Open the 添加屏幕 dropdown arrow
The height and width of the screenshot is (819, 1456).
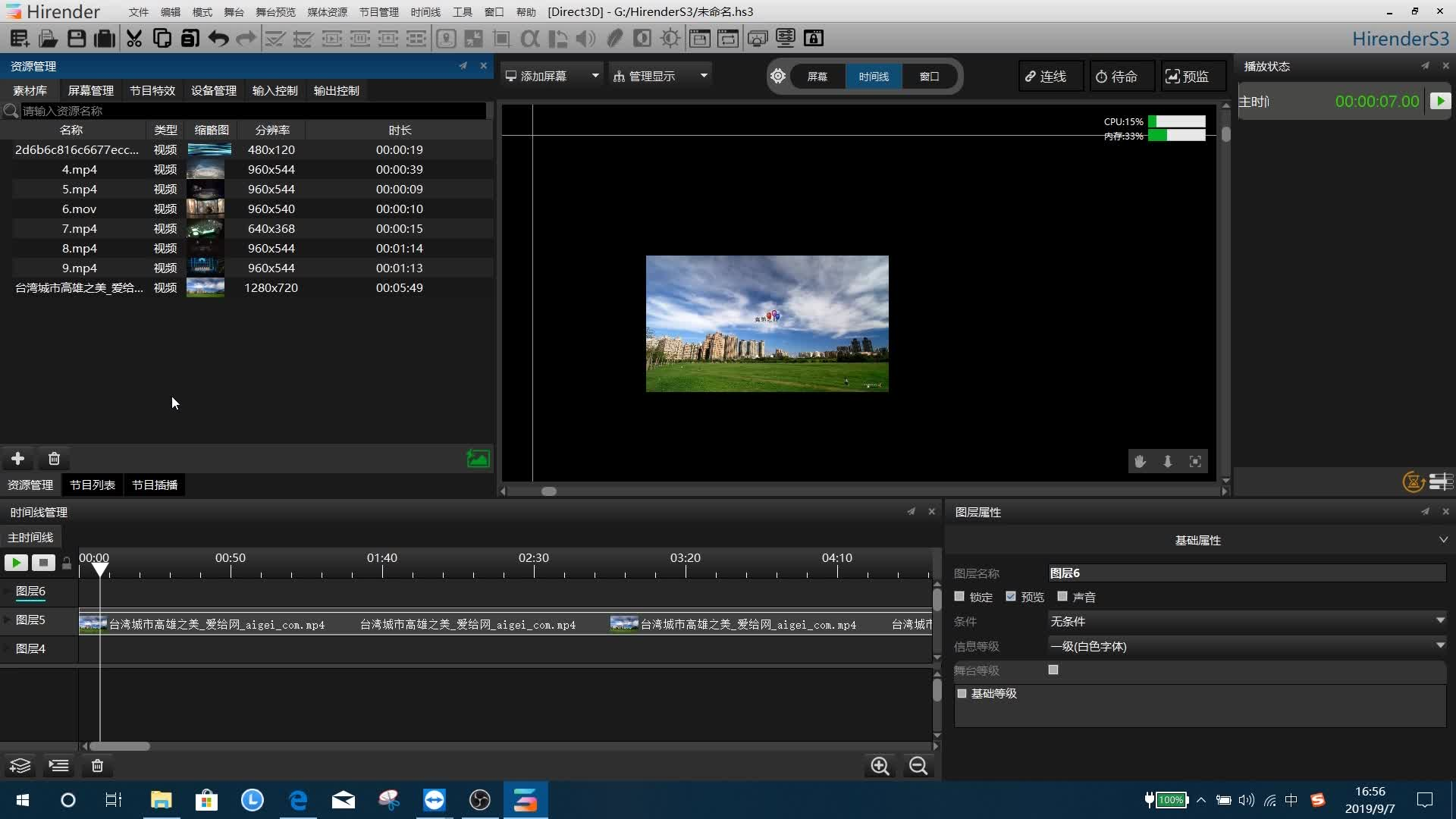(x=595, y=76)
